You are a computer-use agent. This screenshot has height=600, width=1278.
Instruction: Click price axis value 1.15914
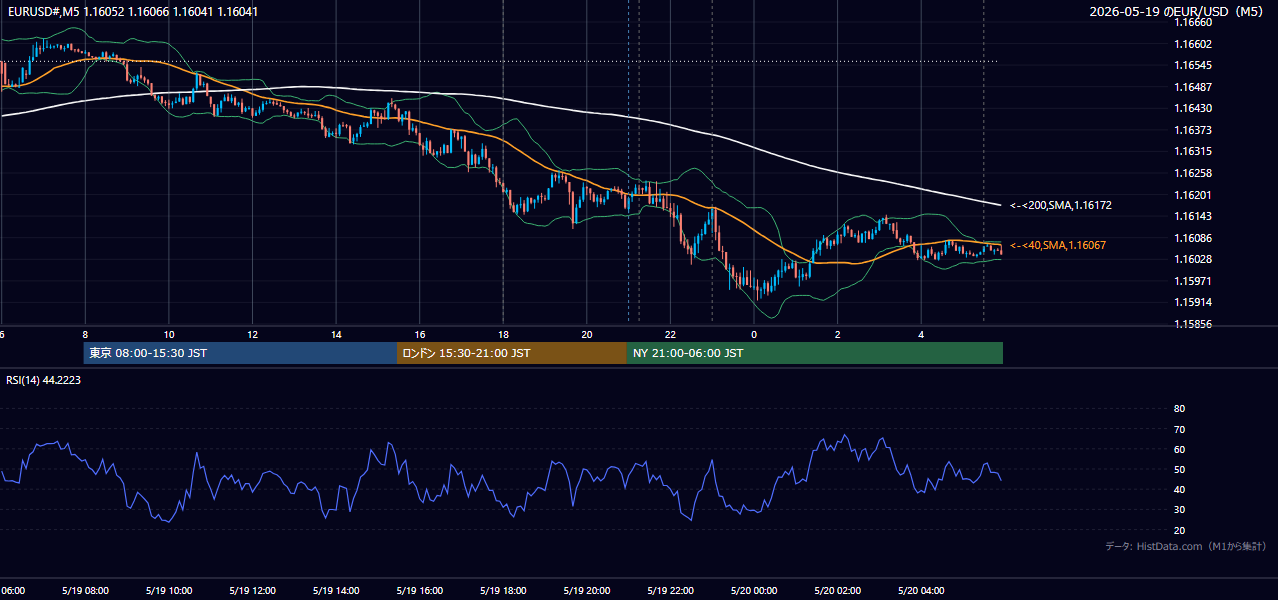[x=1193, y=302]
